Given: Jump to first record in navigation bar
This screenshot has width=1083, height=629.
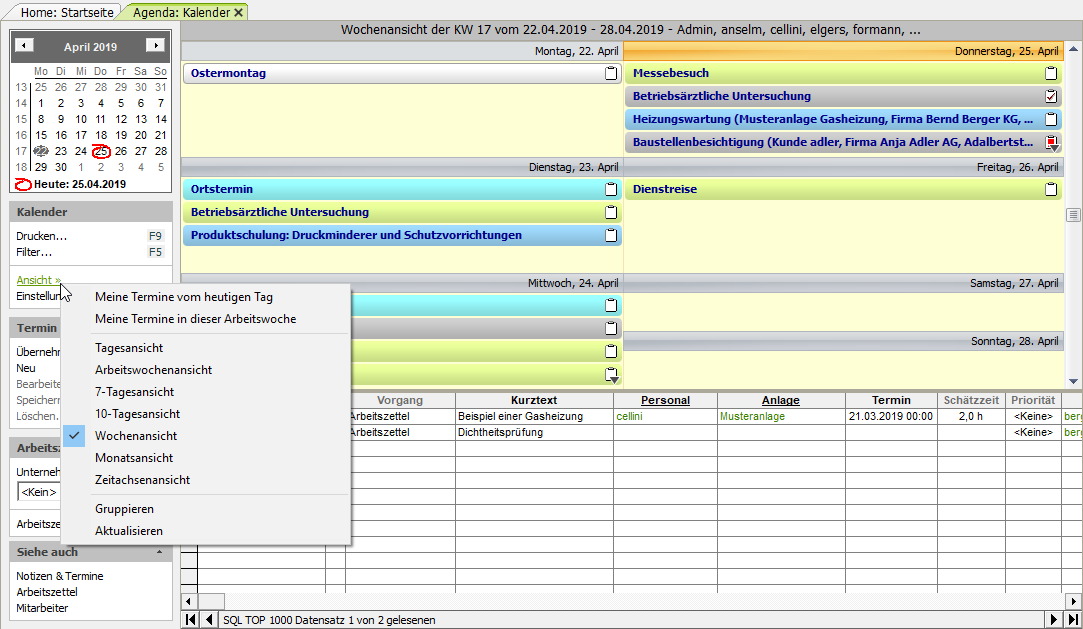Looking at the screenshot, I should point(190,620).
